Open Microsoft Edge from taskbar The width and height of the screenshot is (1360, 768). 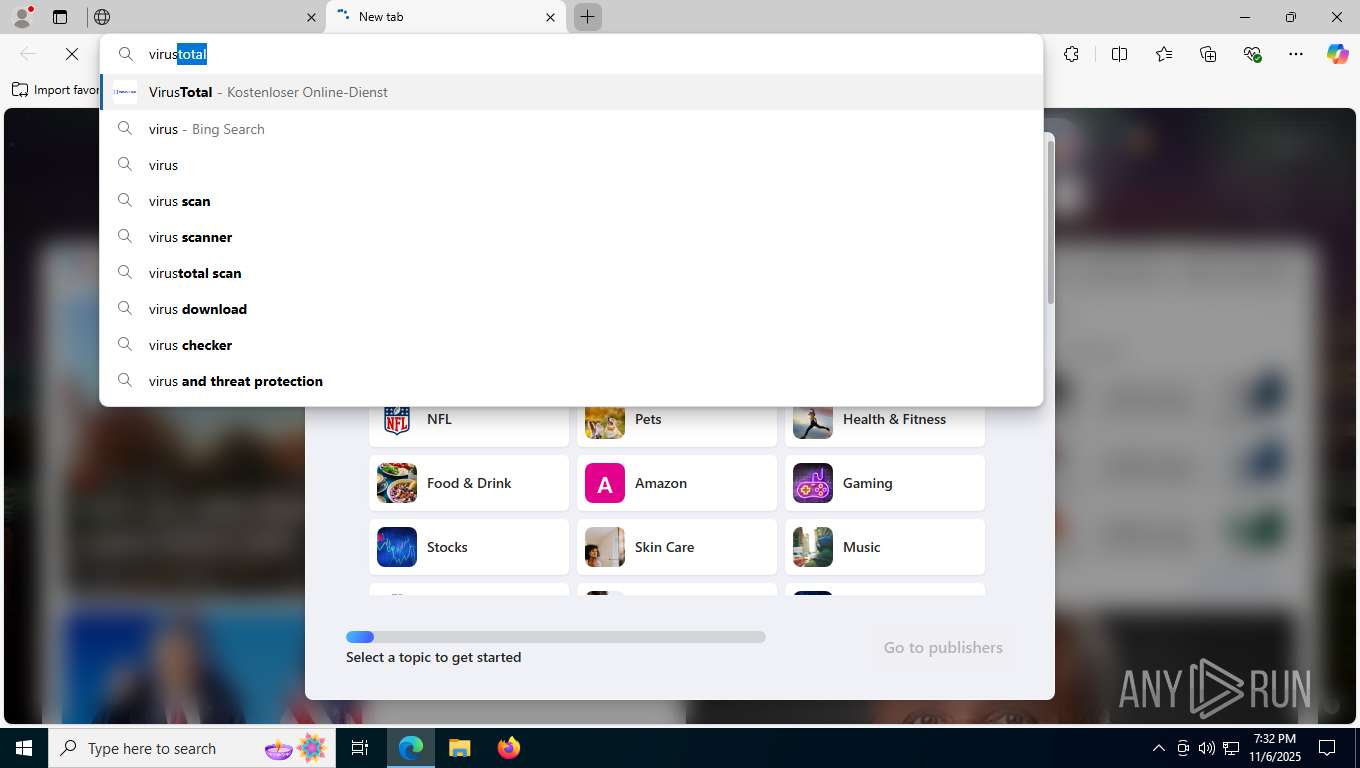(411, 748)
